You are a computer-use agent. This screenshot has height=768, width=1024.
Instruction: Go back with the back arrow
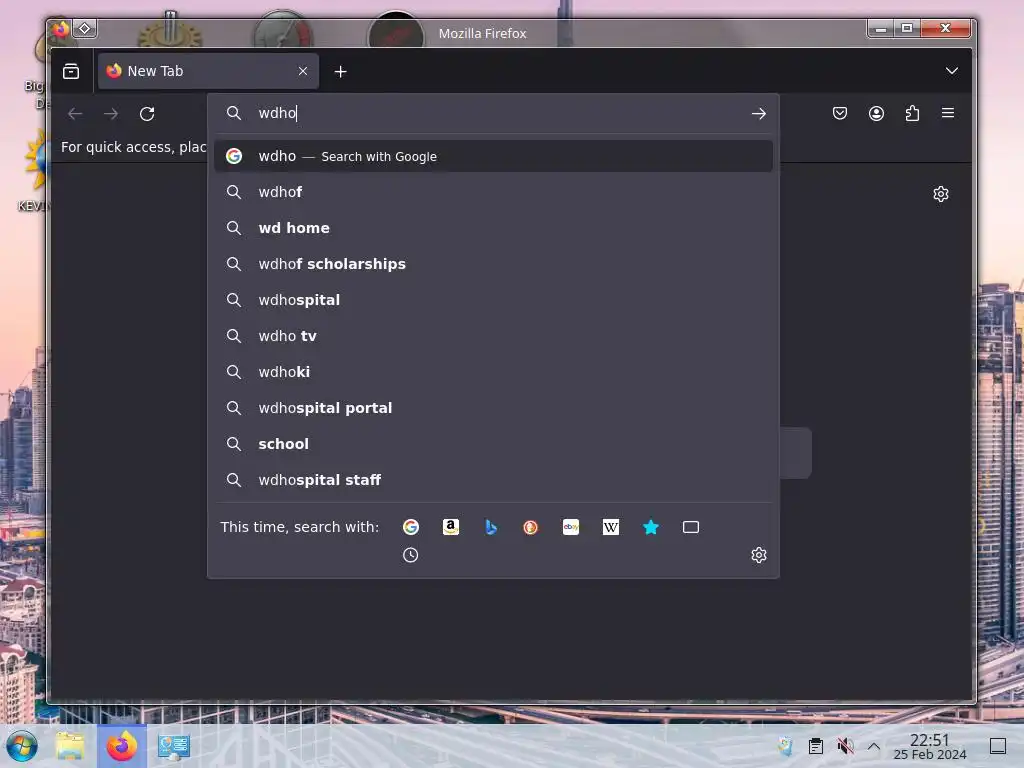[x=75, y=114]
